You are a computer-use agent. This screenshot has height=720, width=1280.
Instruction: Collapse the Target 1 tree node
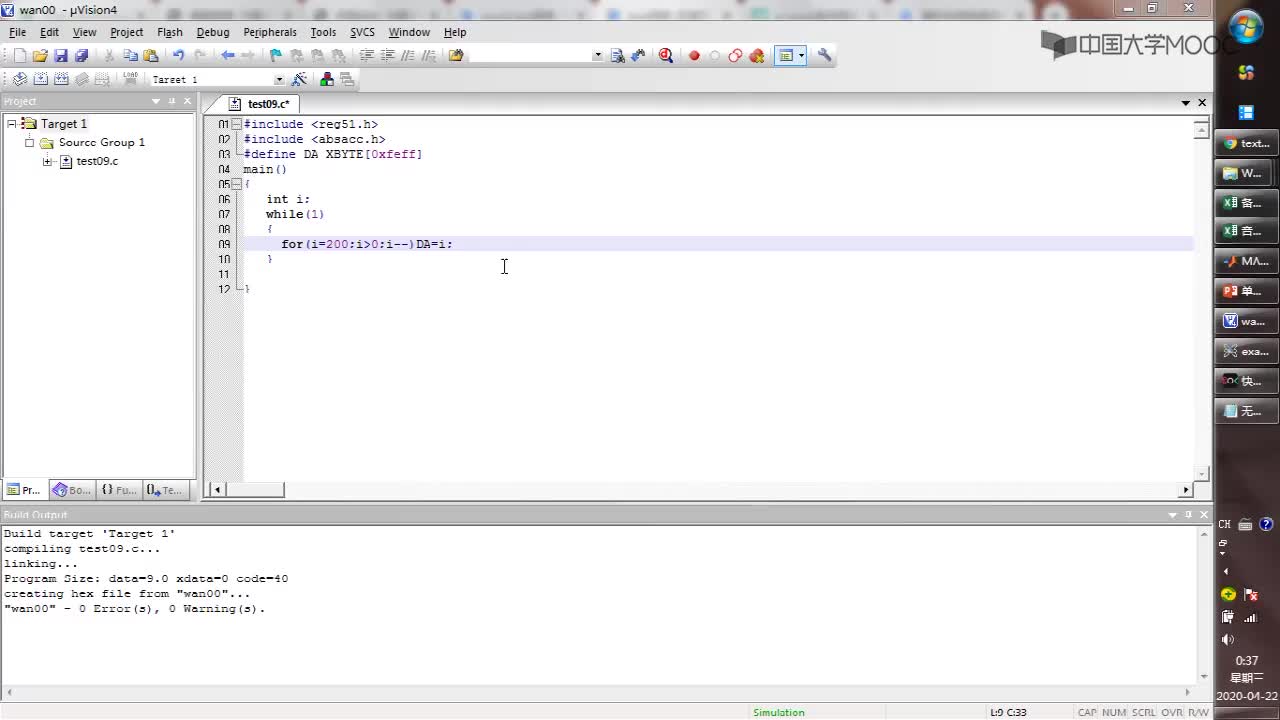[x=12, y=123]
